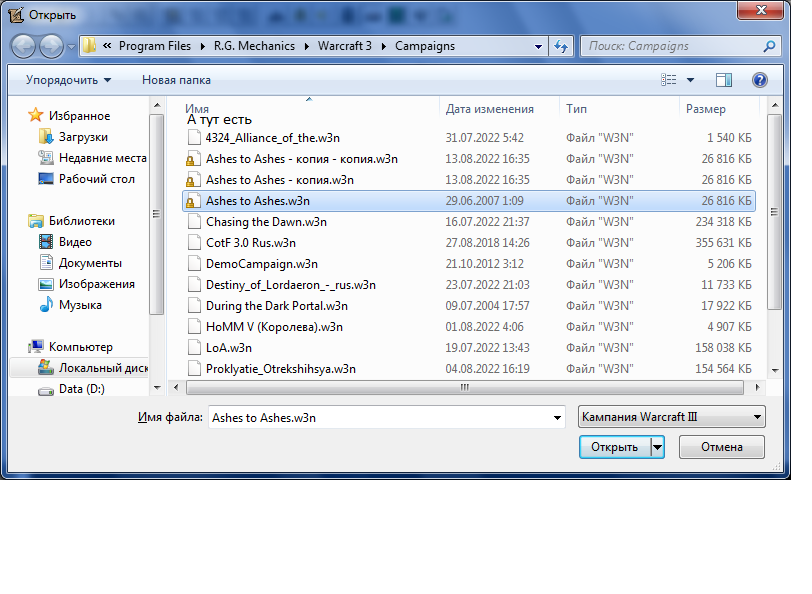Sort by 'Тип' column header
The height and width of the screenshot is (594, 812).
tap(576, 109)
